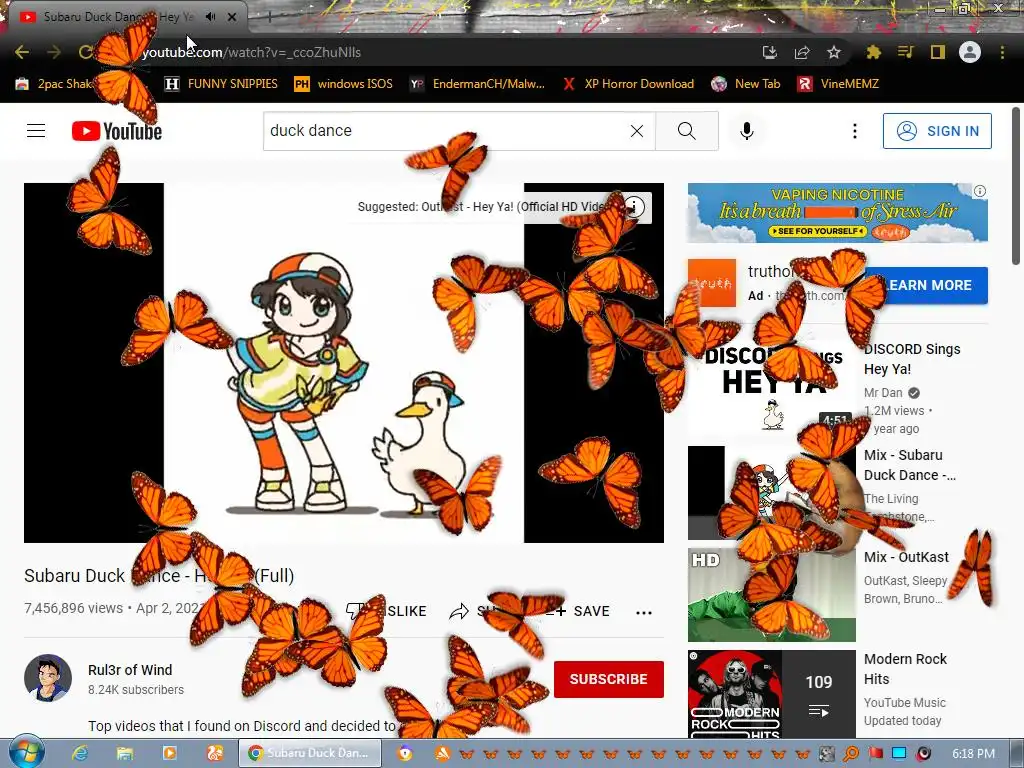Click the address bar URL

click(x=251, y=52)
